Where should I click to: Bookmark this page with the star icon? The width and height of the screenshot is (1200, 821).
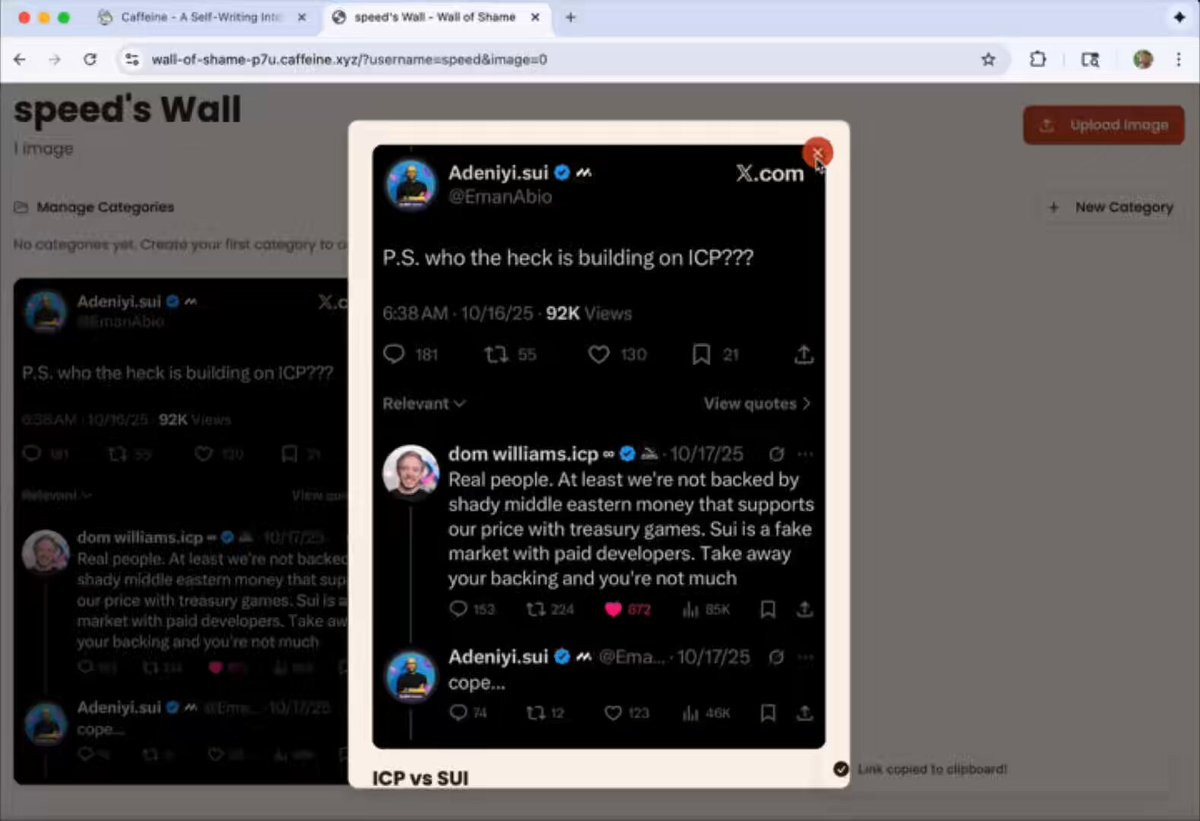pos(988,60)
